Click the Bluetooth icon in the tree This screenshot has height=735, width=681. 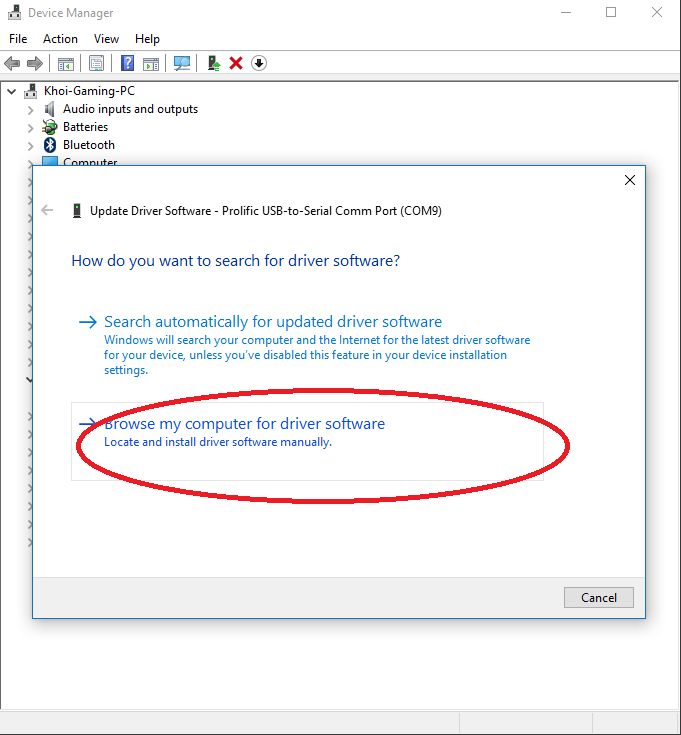[50, 145]
